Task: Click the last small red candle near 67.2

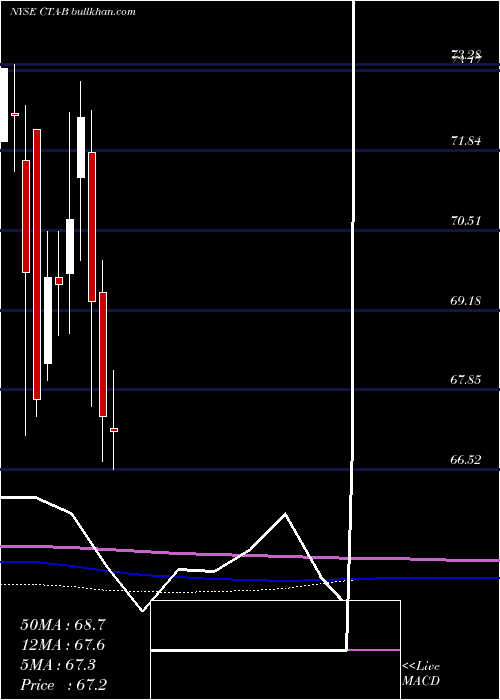Action: click(x=114, y=430)
